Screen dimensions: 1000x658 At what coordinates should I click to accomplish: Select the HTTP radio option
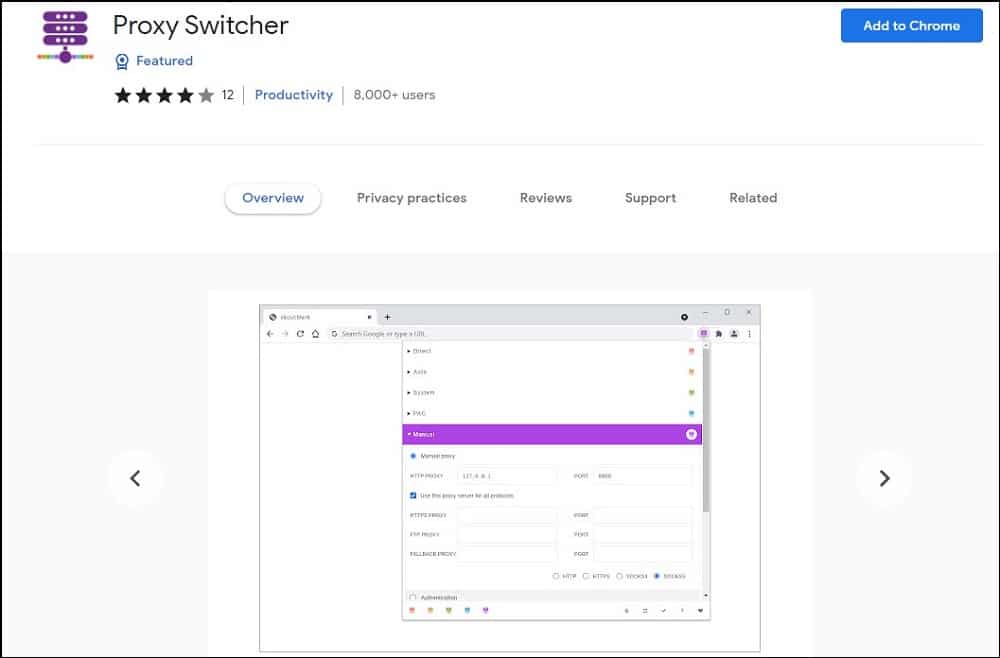555,576
